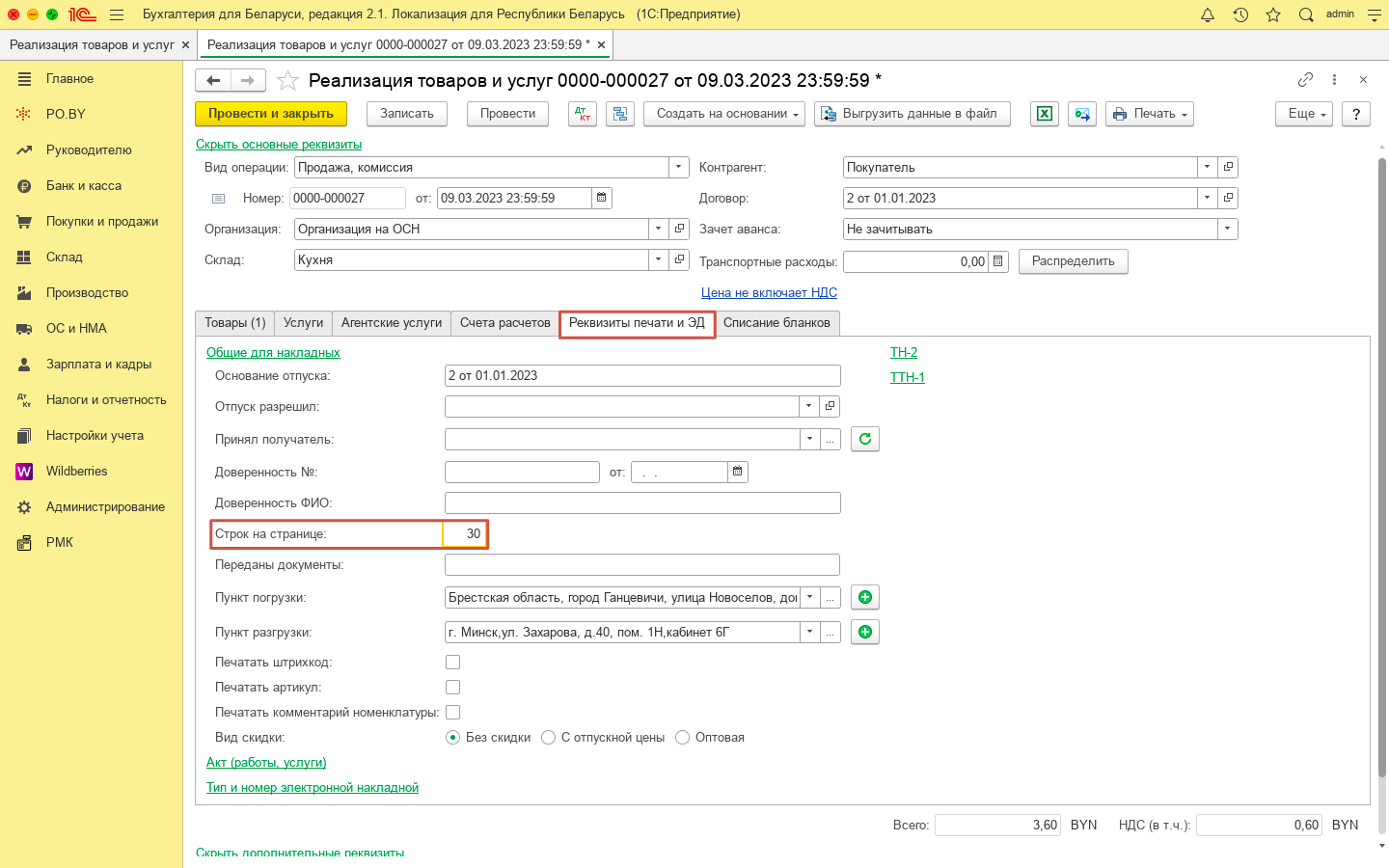Viewport: 1389px width, 868px height.
Task: Enable the 'Печатать штрихкод' checkbox
Action: (x=453, y=663)
